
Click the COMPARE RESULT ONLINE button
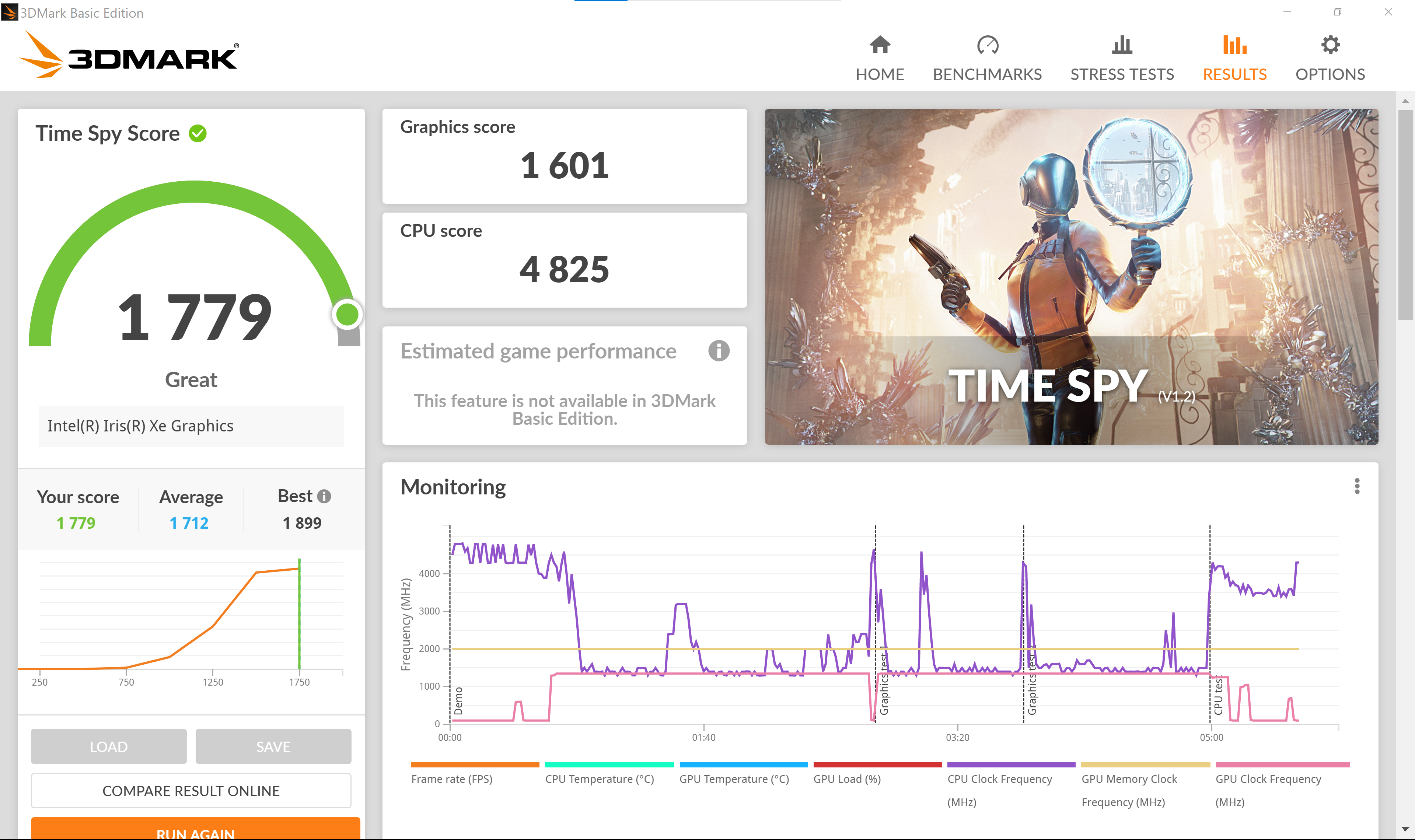[x=191, y=791]
